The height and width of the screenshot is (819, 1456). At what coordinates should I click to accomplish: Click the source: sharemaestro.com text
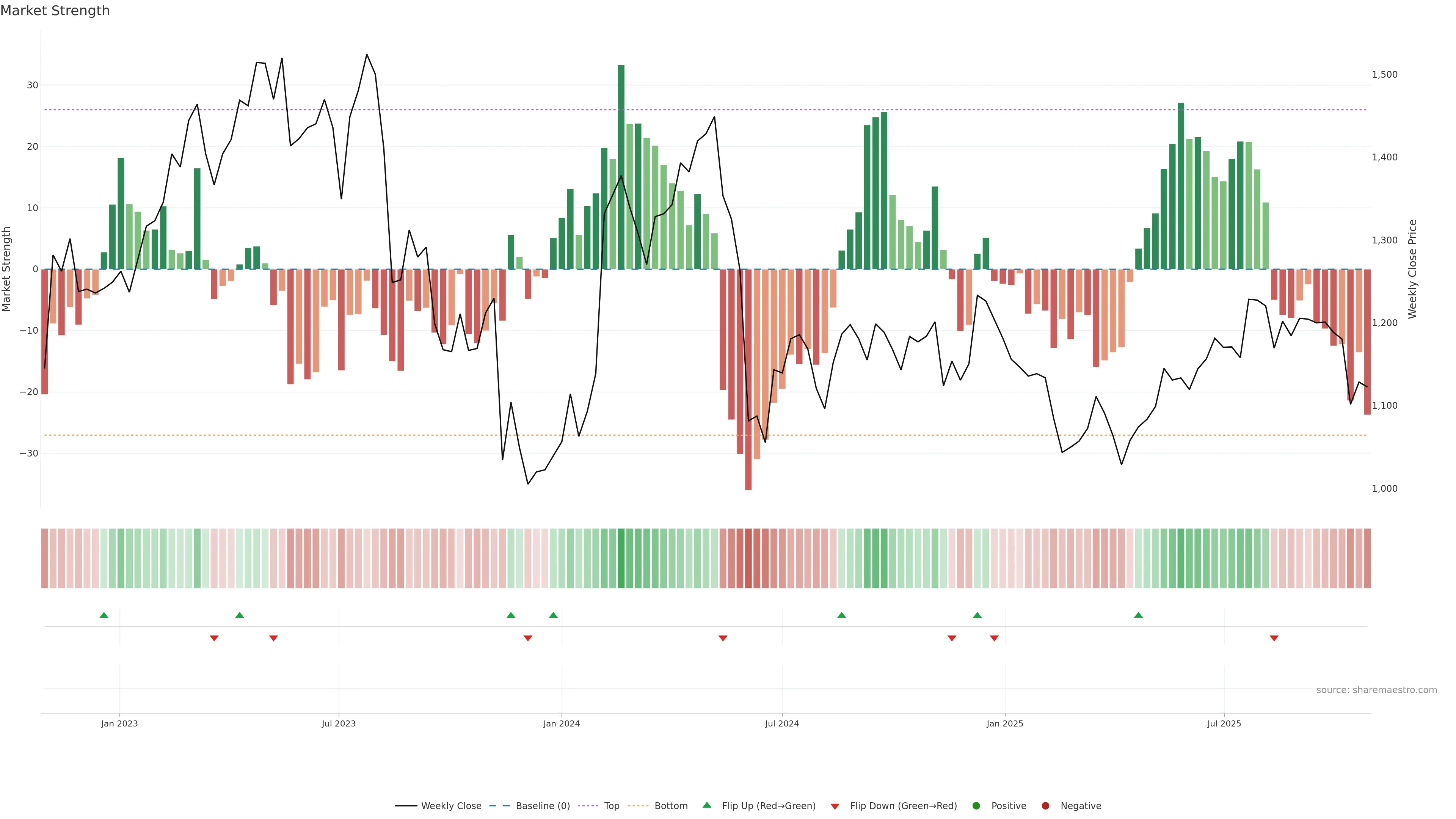(x=1376, y=690)
